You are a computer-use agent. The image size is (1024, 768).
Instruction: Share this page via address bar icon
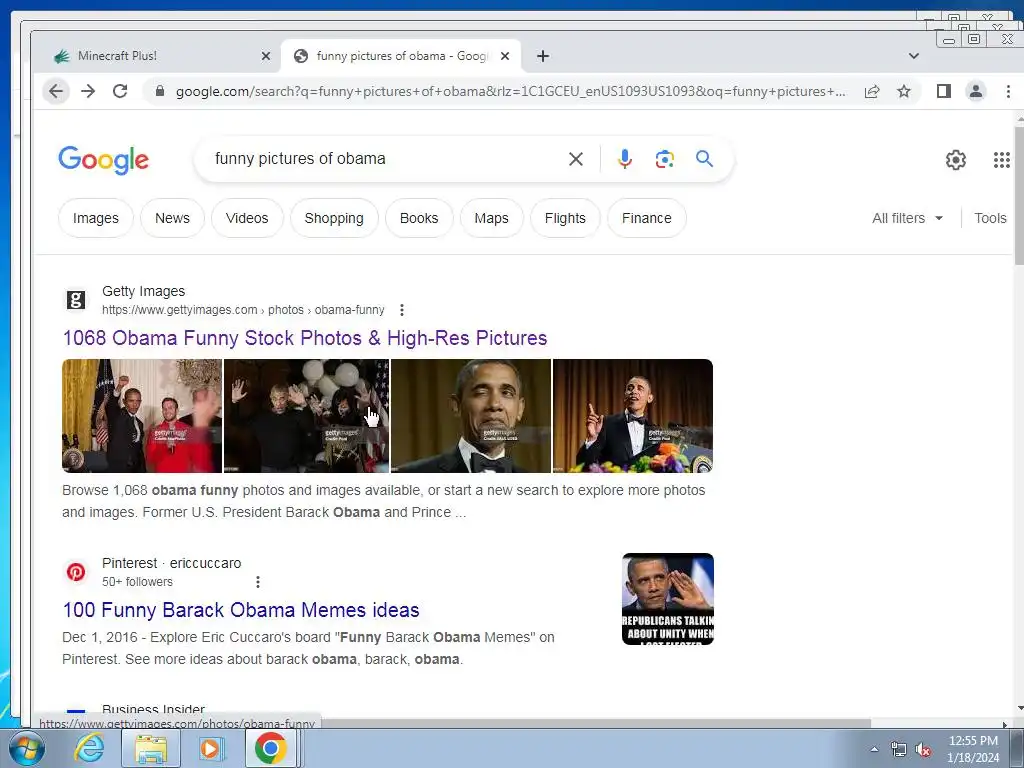[x=872, y=91]
